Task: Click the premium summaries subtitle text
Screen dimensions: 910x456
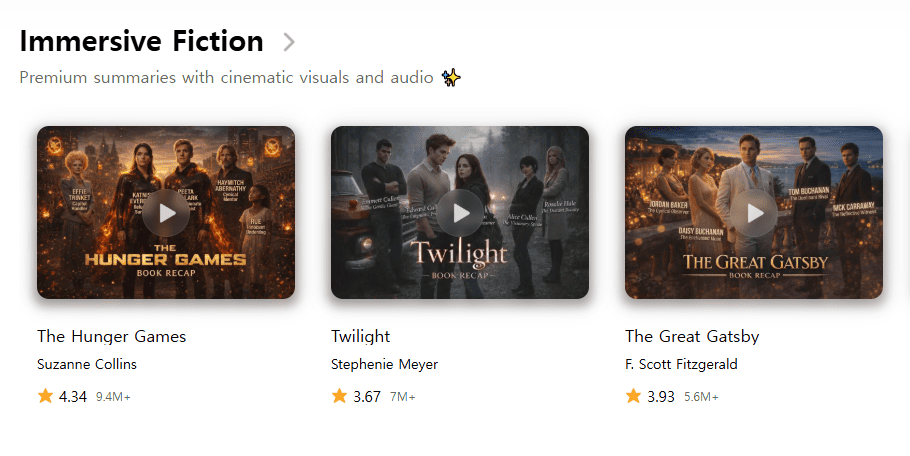Action: coord(226,77)
